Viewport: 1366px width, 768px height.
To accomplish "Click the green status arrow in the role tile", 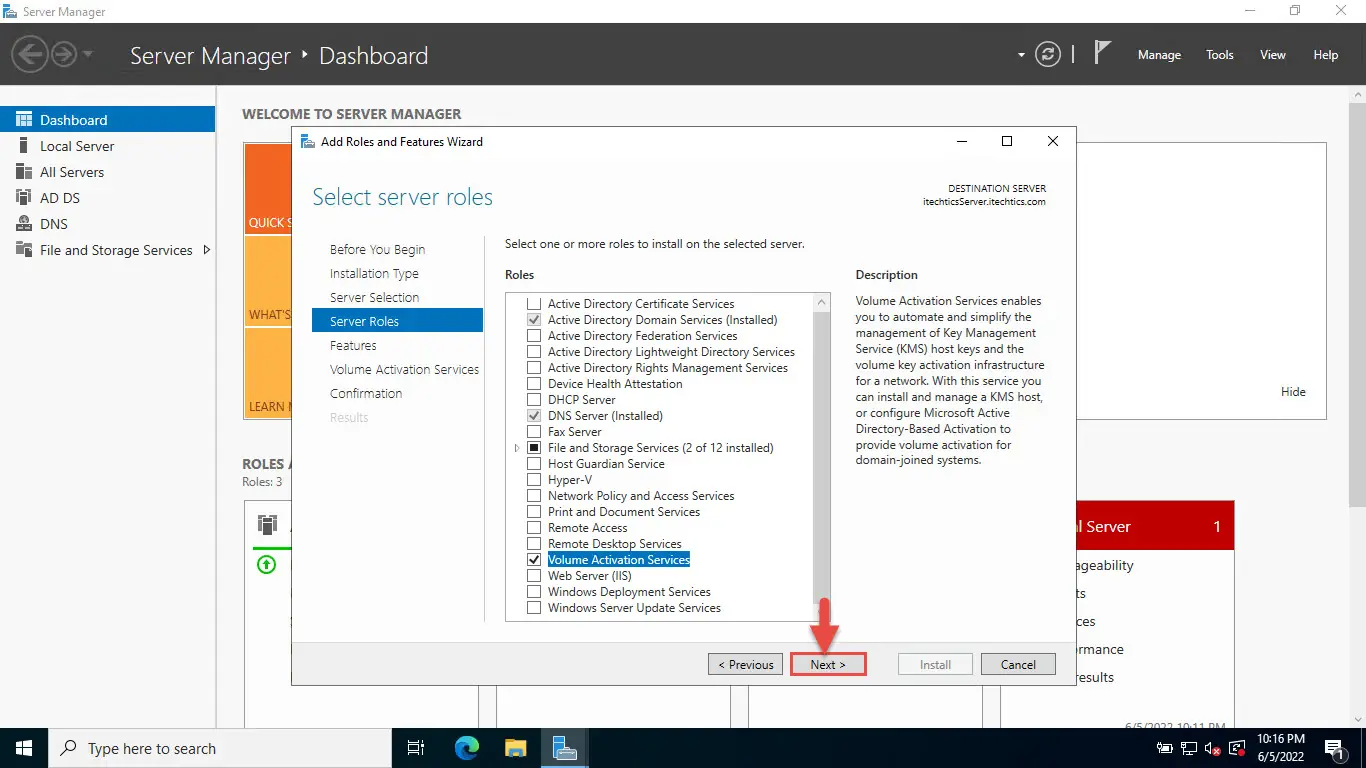I will pos(266,565).
